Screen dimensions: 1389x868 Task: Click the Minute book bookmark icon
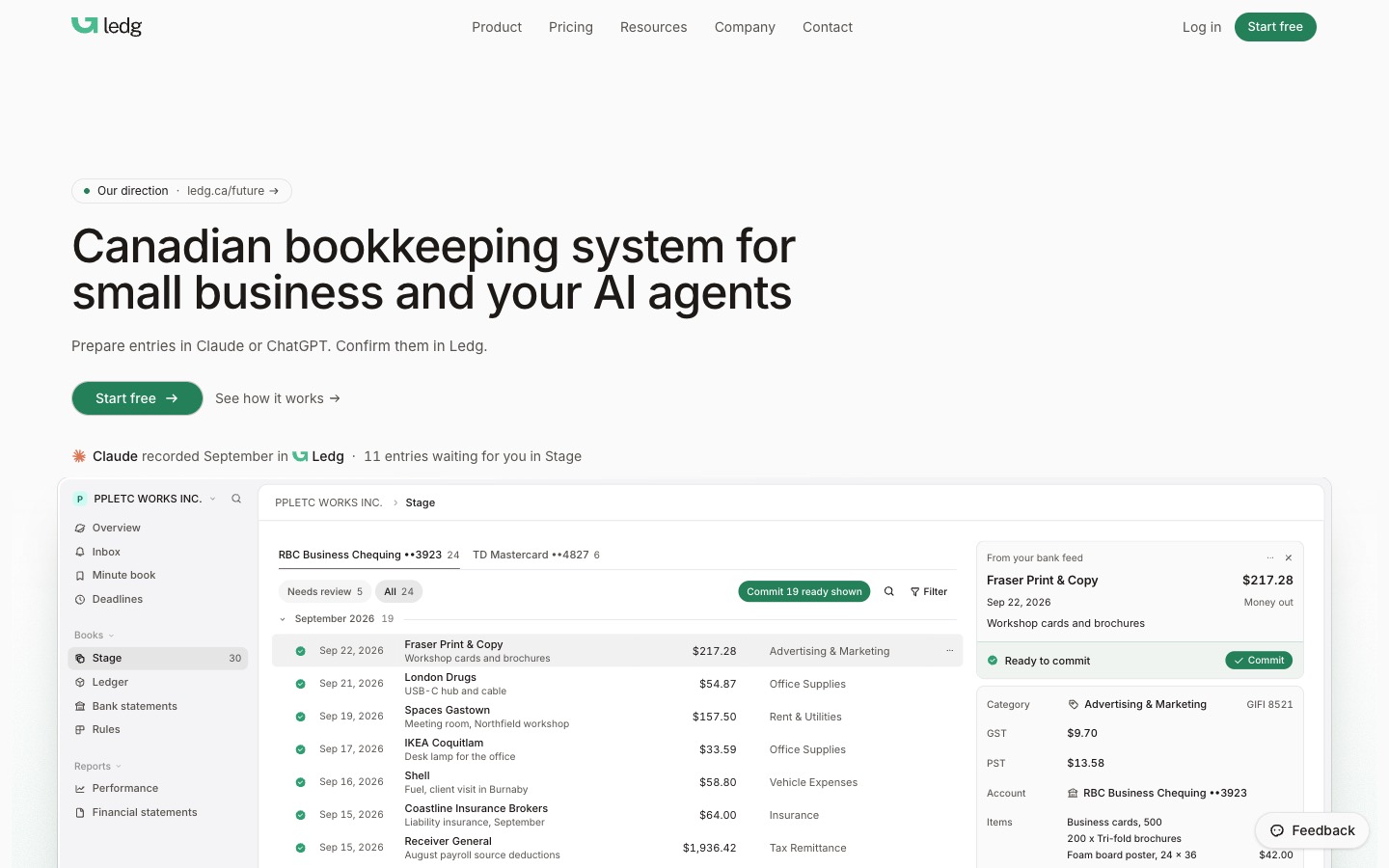pyautogui.click(x=80, y=576)
